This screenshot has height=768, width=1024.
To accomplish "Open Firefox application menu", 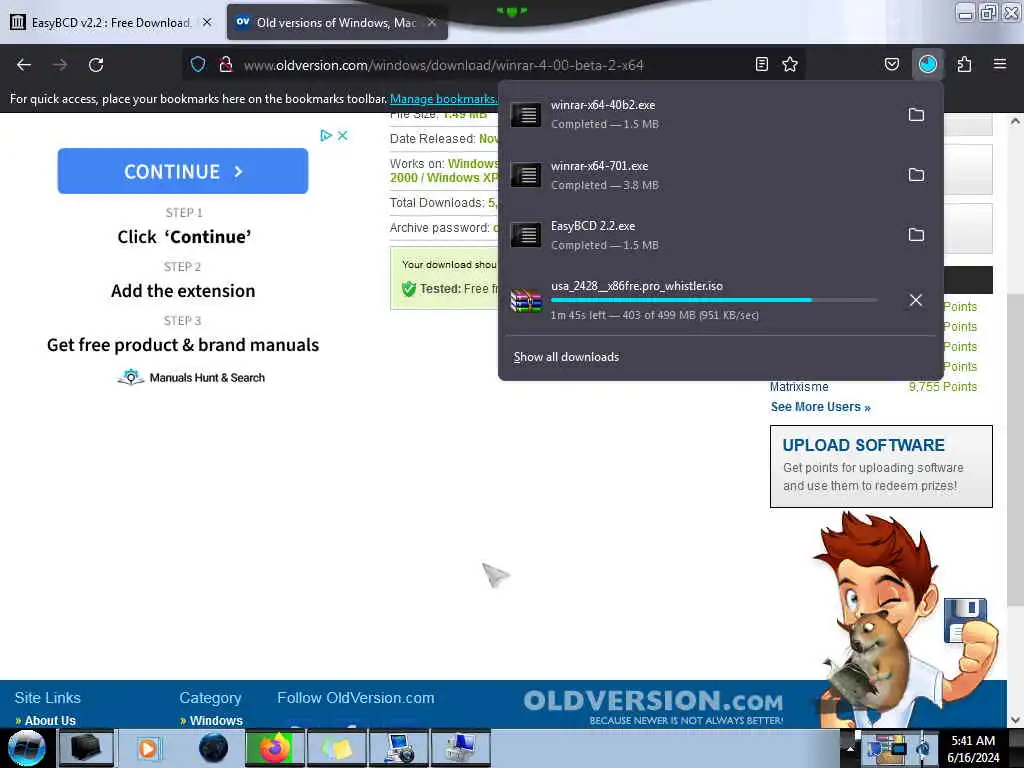I will tap(999, 64).
